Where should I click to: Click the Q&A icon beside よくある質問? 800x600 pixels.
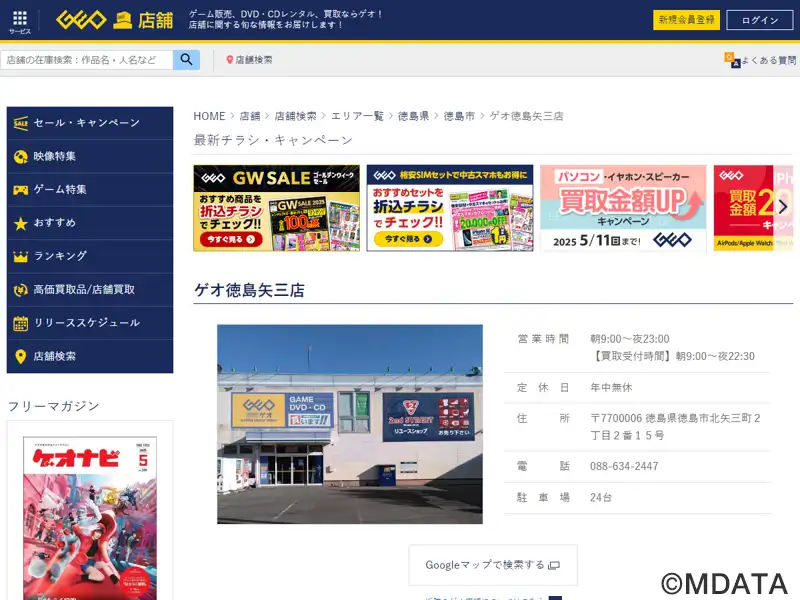coord(732,60)
